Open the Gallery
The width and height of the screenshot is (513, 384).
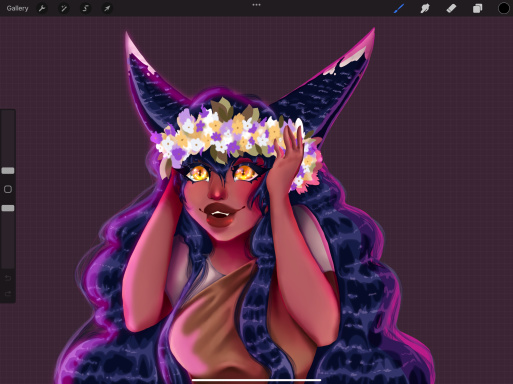pyautogui.click(x=17, y=8)
